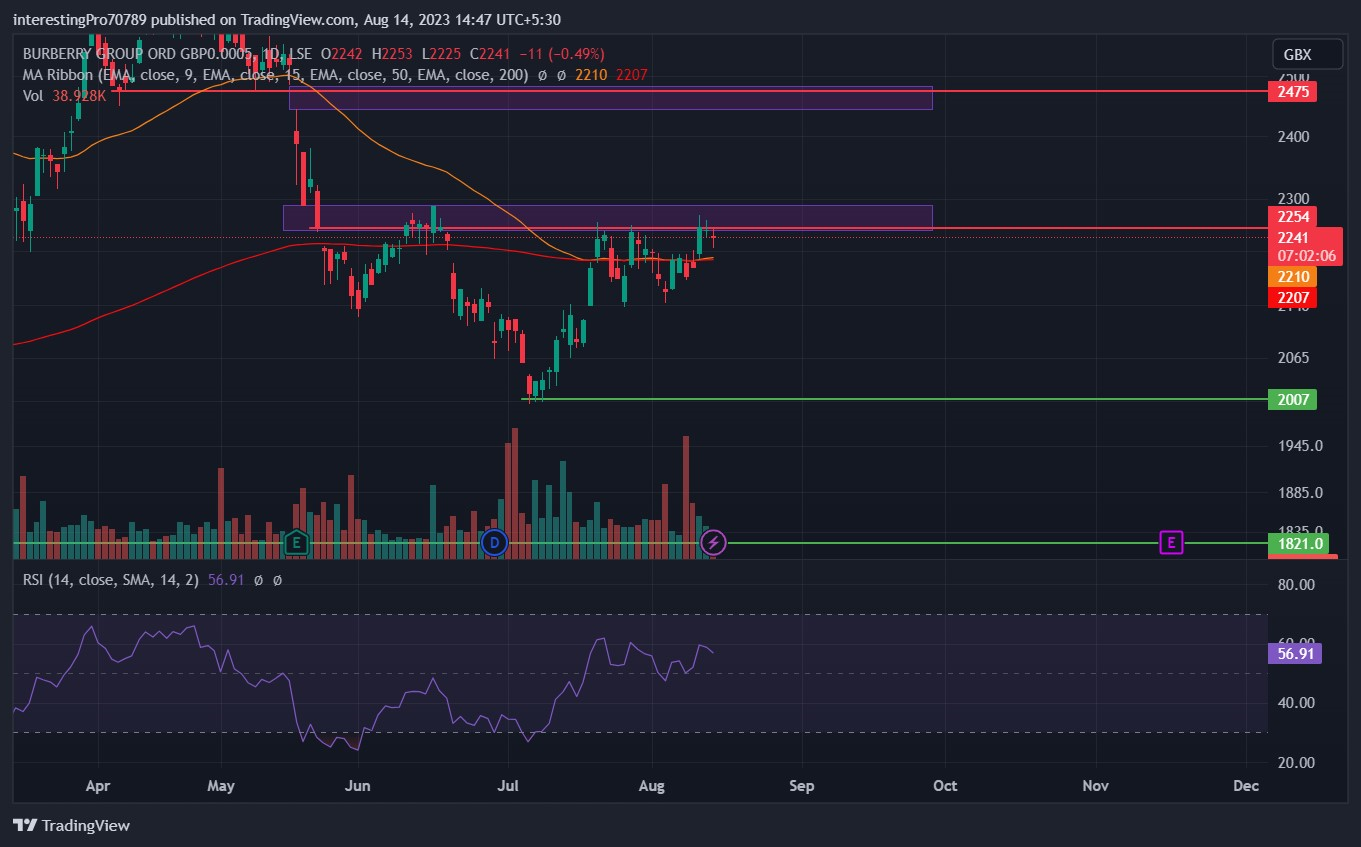This screenshot has height=847, width=1361.
Task: Click the BURBERRY GROUP ORD symbol title
Action: coord(139,54)
